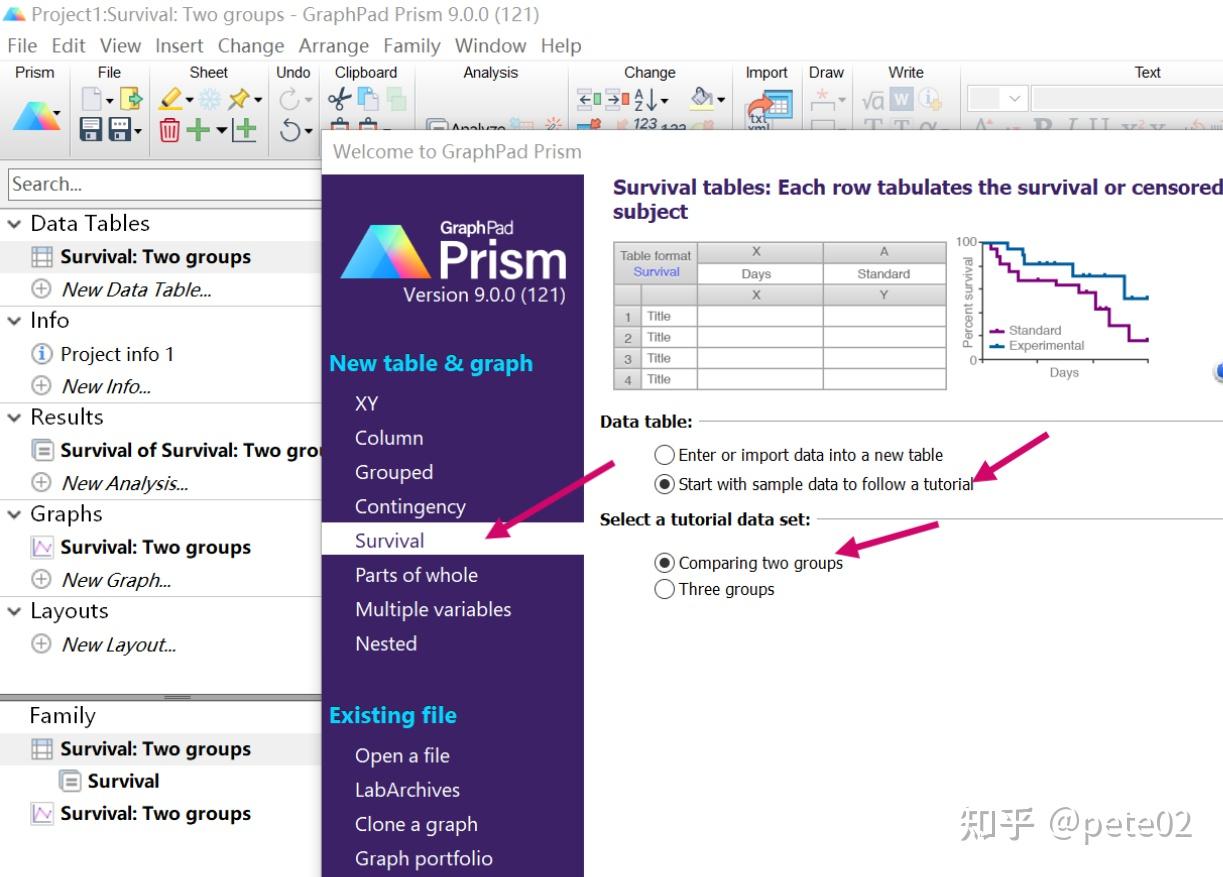Screen dimensions: 1223x877
Task: Add a new sheet with green plus icon
Action: 198,130
